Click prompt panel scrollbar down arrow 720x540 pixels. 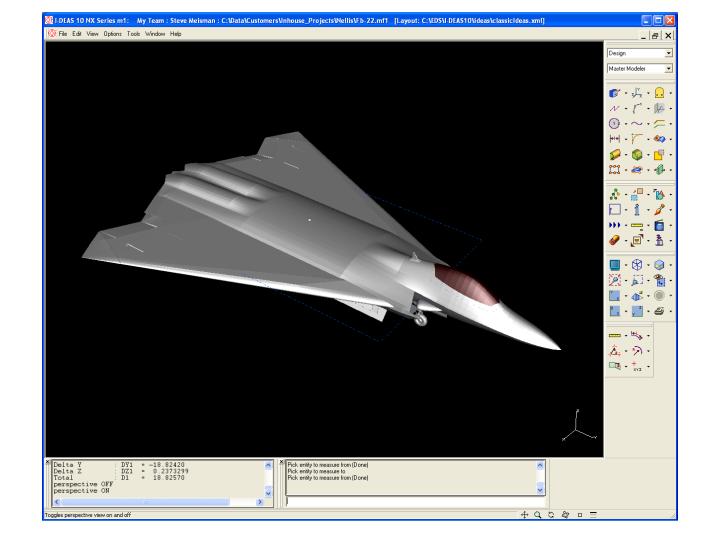coord(540,490)
